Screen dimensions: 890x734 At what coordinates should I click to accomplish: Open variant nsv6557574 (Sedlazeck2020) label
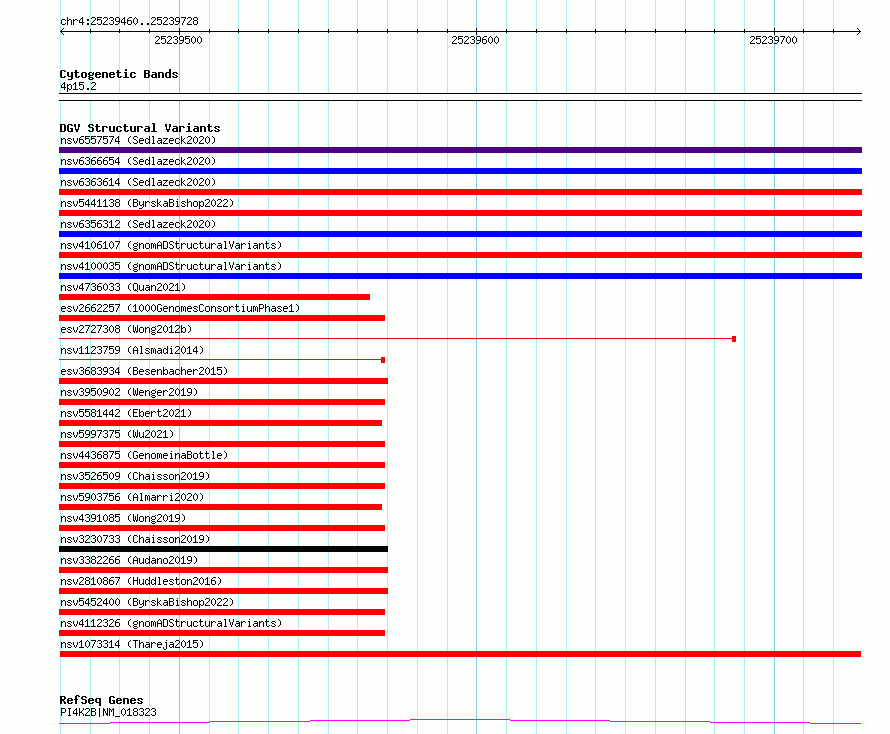tap(138, 140)
